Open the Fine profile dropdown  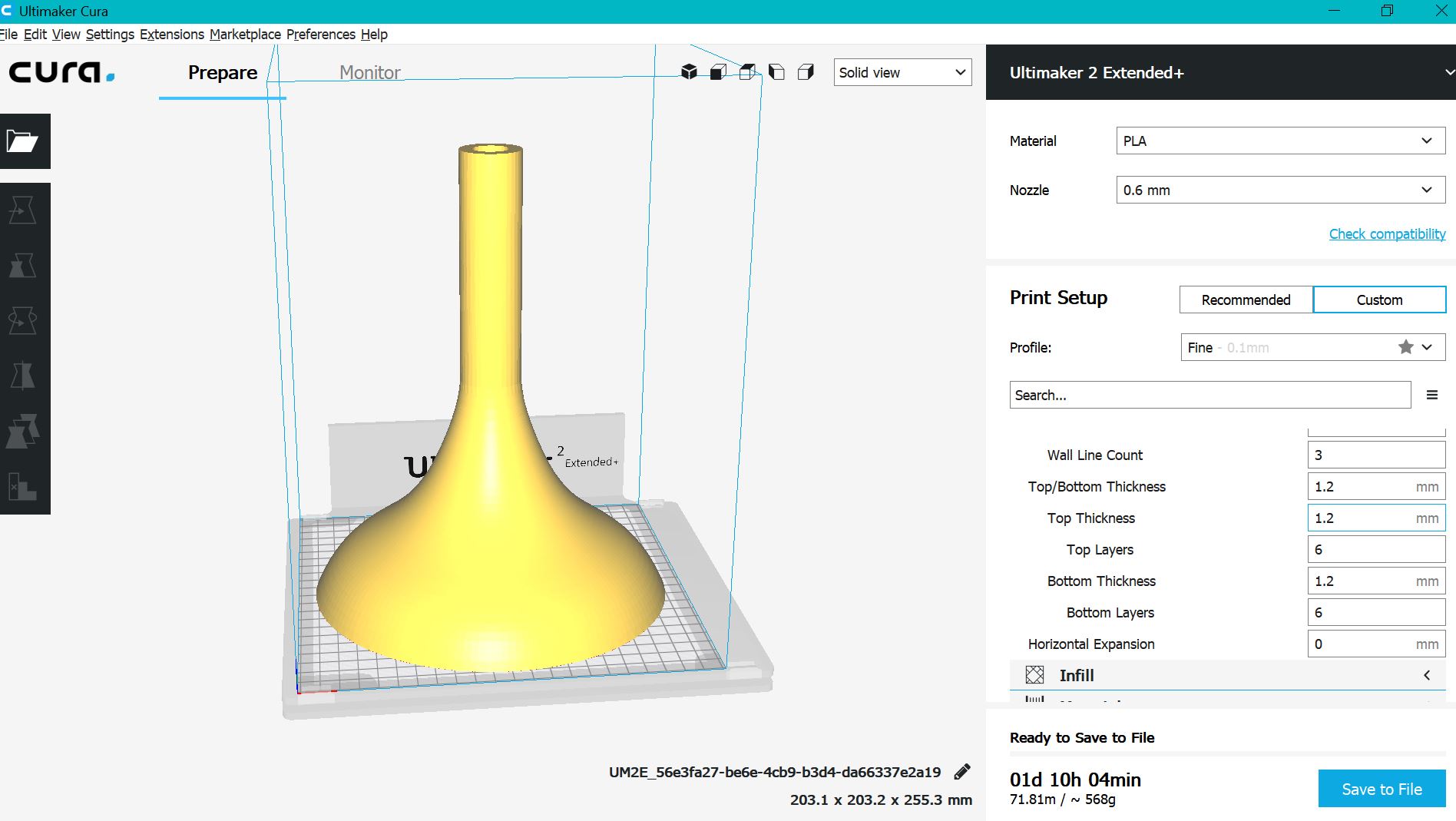pyautogui.click(x=1312, y=347)
